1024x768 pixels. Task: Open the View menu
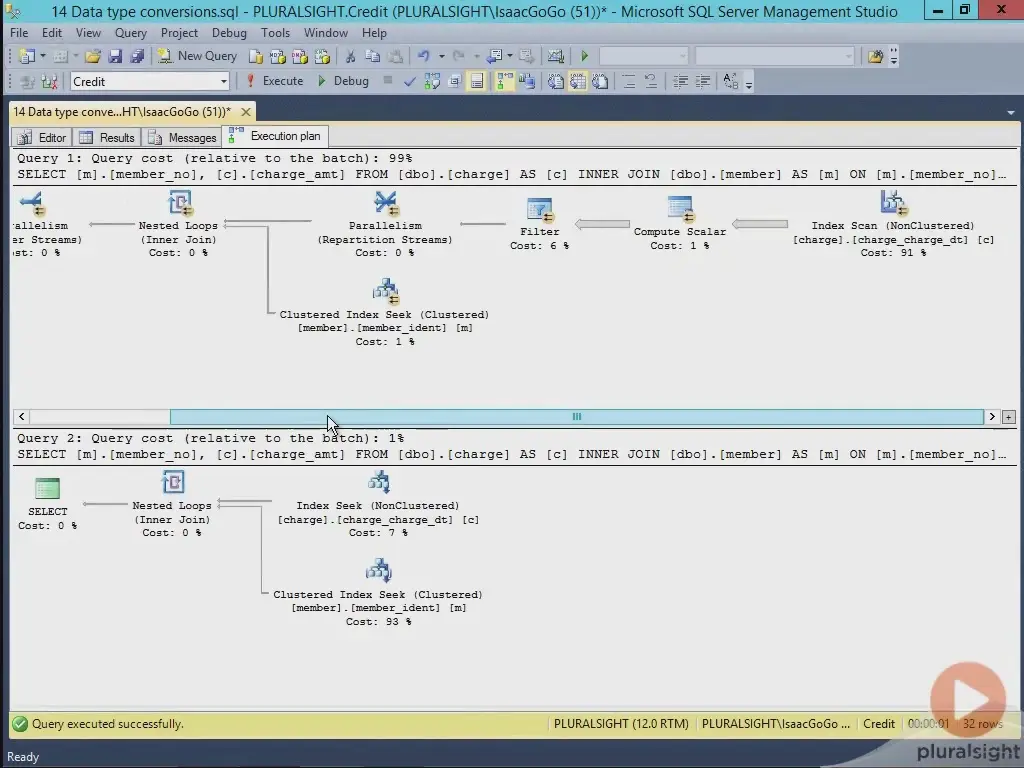coord(88,33)
